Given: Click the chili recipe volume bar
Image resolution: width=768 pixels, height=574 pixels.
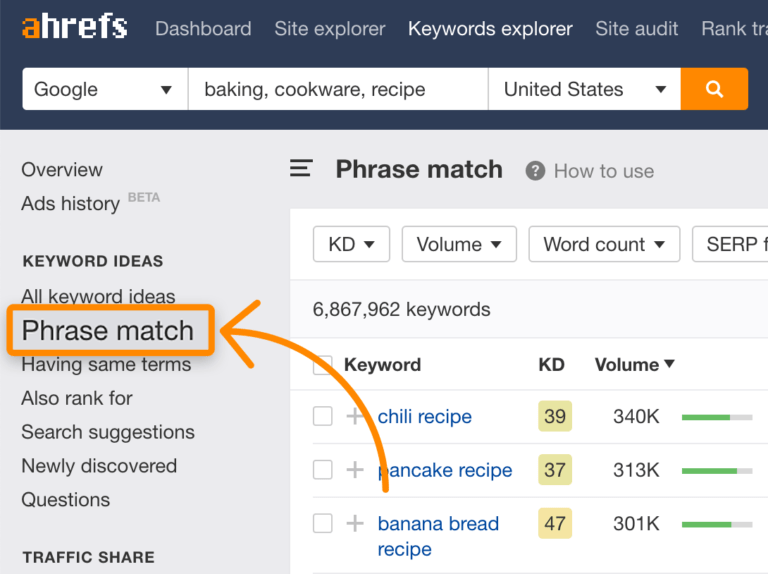Looking at the screenshot, I should click(716, 416).
